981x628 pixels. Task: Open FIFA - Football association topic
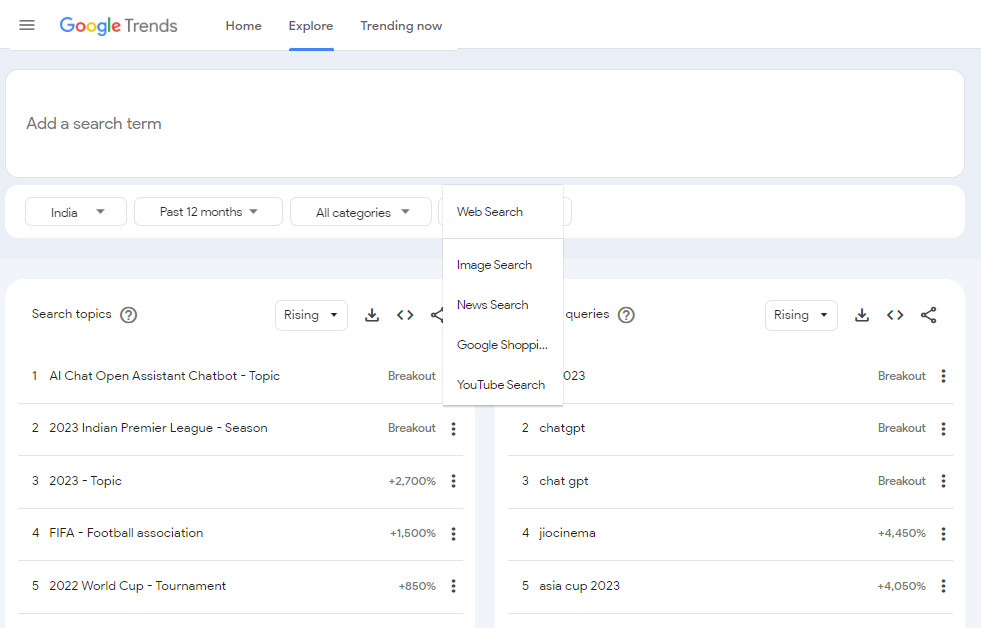click(x=126, y=533)
